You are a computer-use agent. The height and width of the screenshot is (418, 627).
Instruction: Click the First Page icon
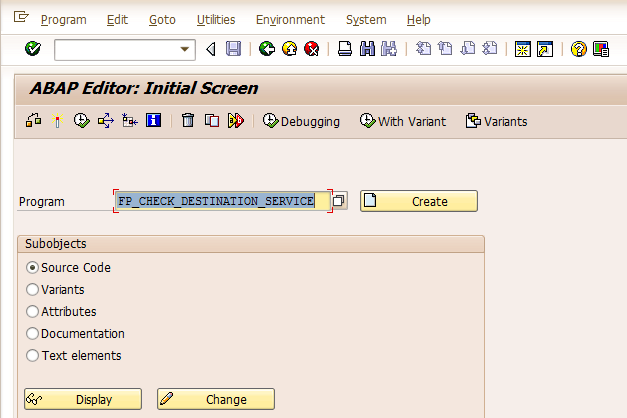click(x=423, y=49)
